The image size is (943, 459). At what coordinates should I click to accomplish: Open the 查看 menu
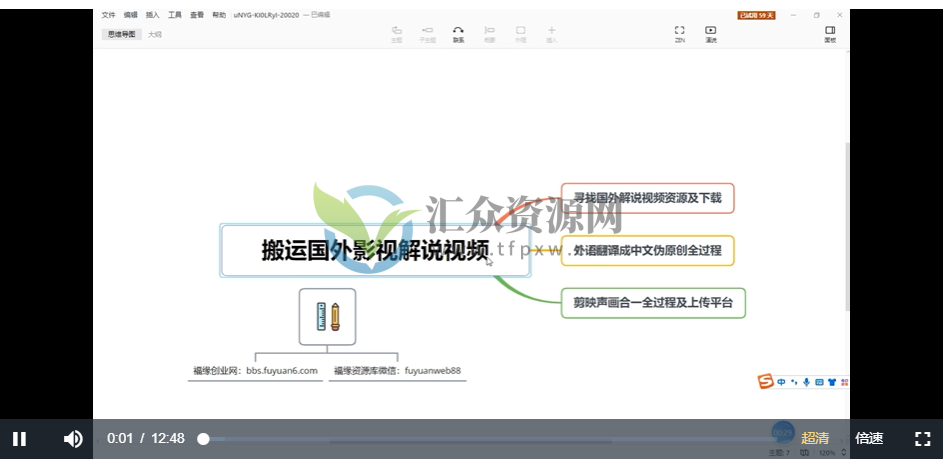click(x=197, y=15)
